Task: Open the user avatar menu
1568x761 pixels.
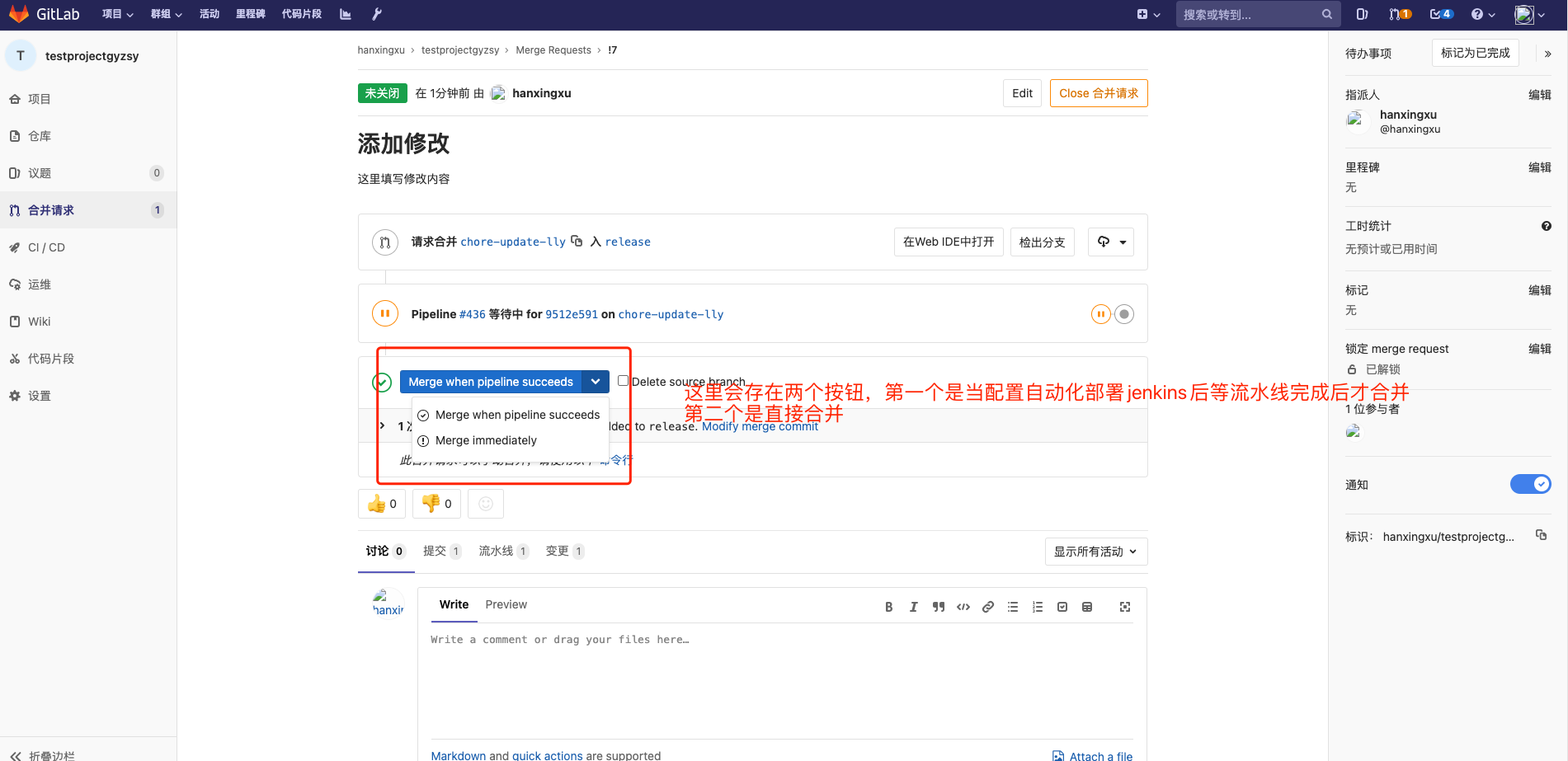Action: (x=1530, y=14)
